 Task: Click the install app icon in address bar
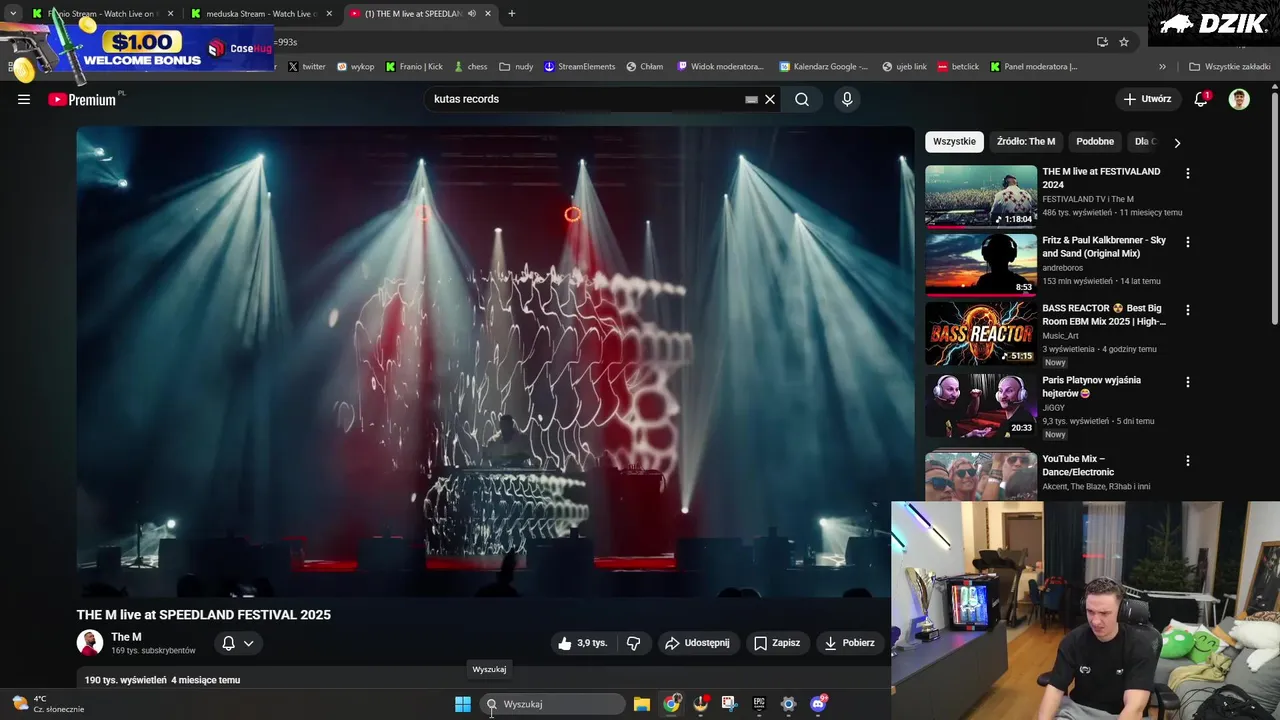[x=1102, y=42]
